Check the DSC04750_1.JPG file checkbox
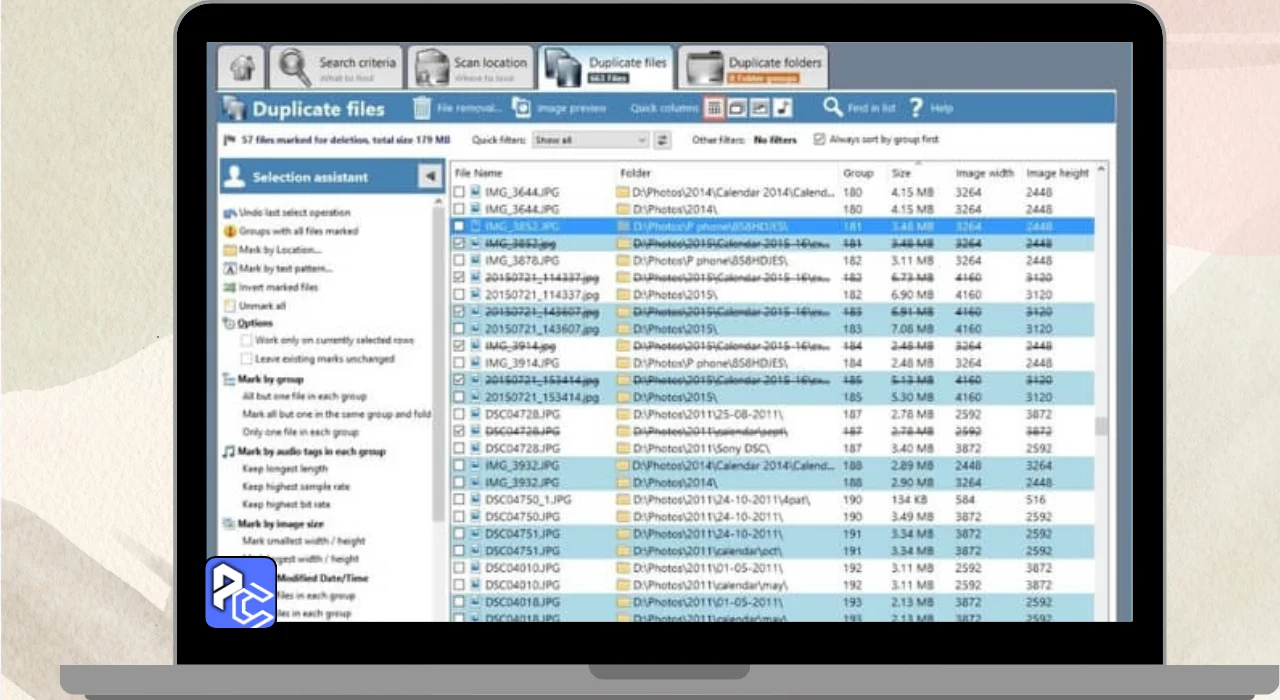 pyautogui.click(x=459, y=500)
